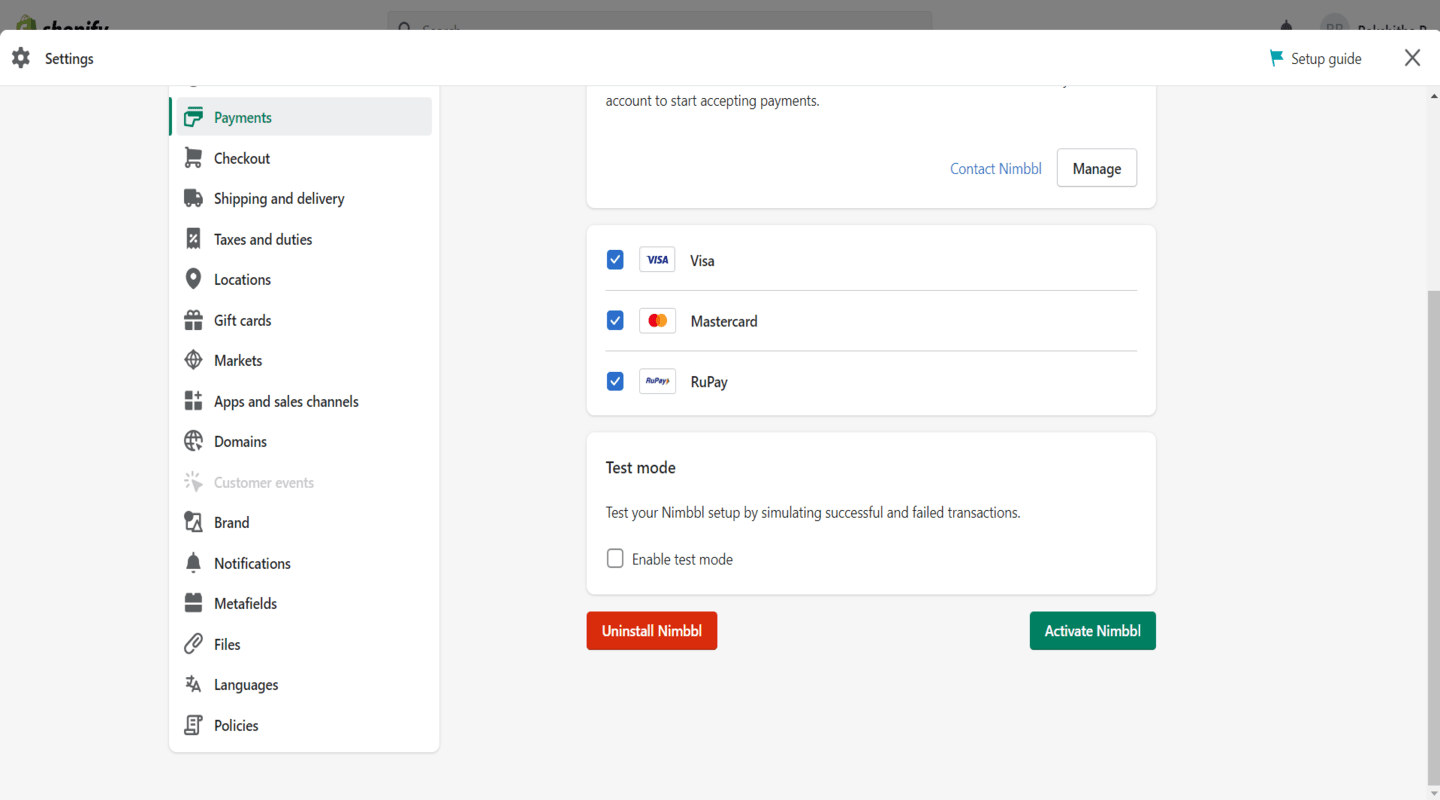Image resolution: width=1440 pixels, height=800 pixels.
Task: Click the Notifications bell icon in sidebar
Action: [x=193, y=563]
